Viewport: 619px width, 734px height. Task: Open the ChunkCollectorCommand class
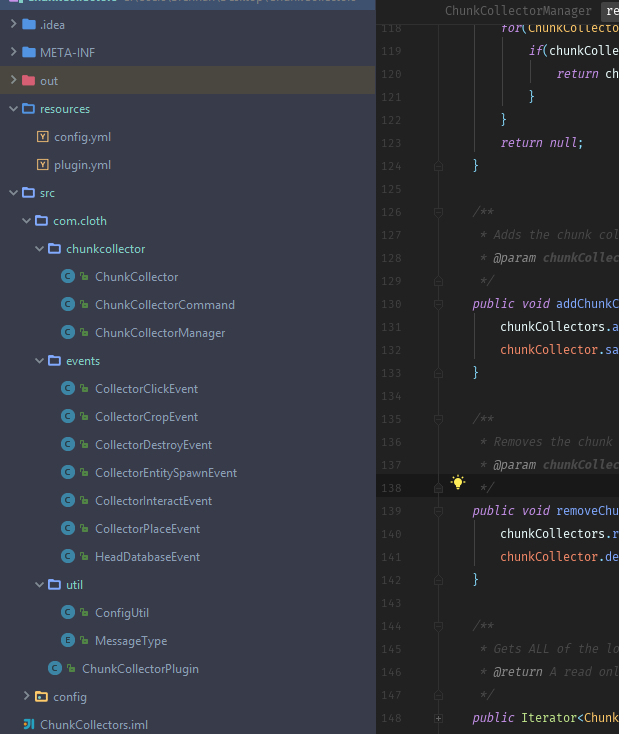point(165,305)
